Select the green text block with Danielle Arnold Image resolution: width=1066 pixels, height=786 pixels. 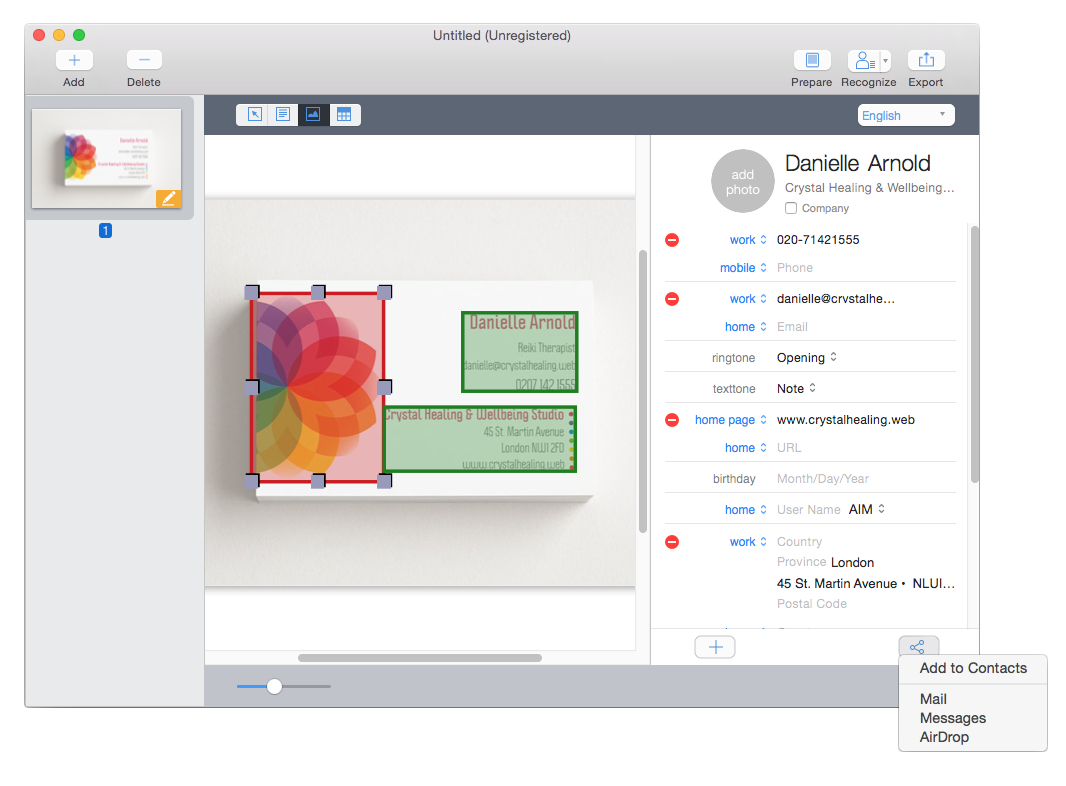(x=519, y=352)
